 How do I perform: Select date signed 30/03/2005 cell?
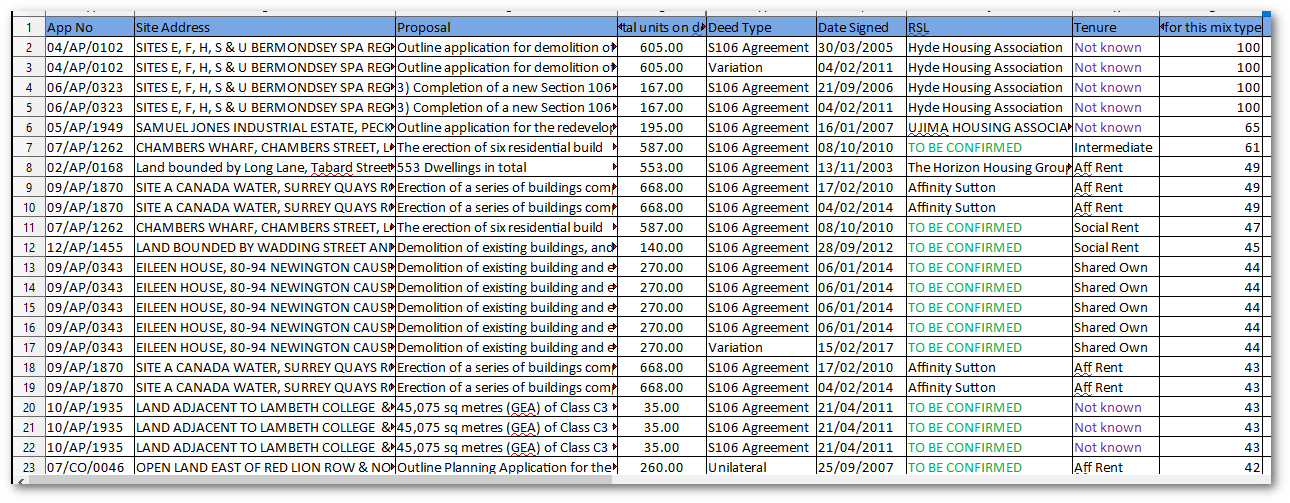pos(860,48)
